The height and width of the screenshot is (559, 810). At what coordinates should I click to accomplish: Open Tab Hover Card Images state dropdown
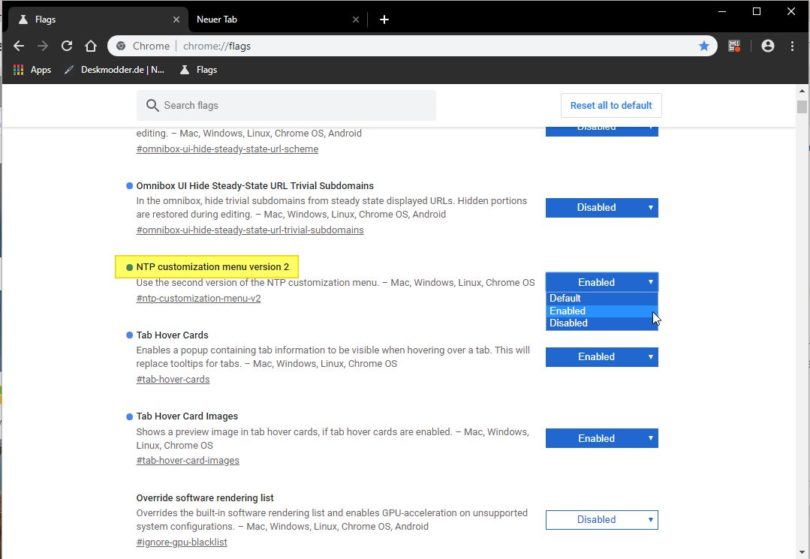601,438
